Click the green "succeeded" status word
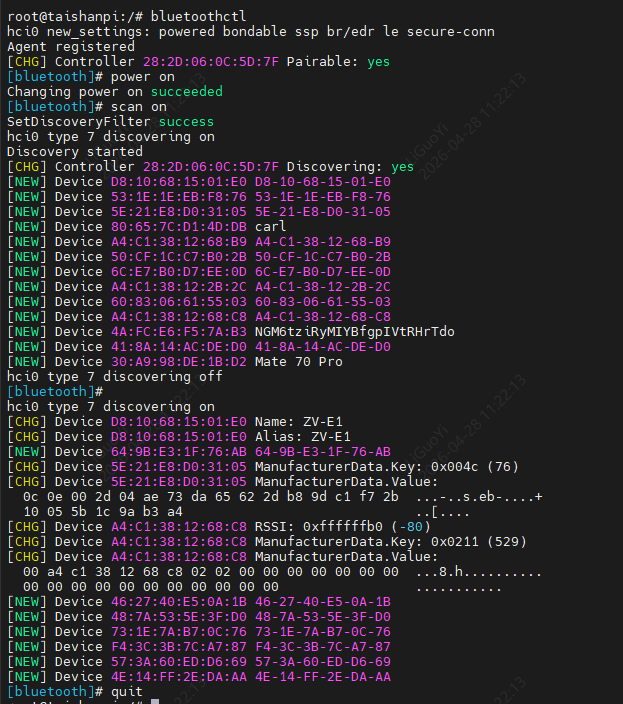This screenshot has height=704, width=623. click(x=187, y=92)
